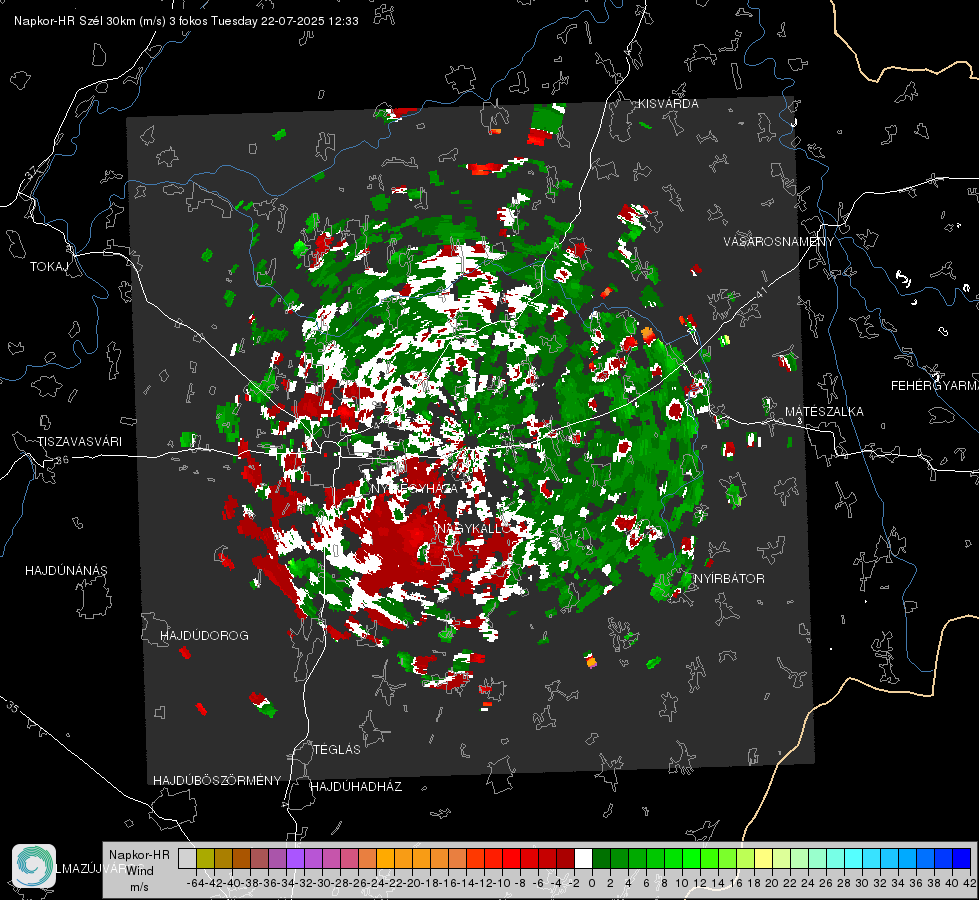Screen dimensions: 979x900
Task: Click the -64 value on the legend scale
Action: pyautogui.click(x=195, y=884)
